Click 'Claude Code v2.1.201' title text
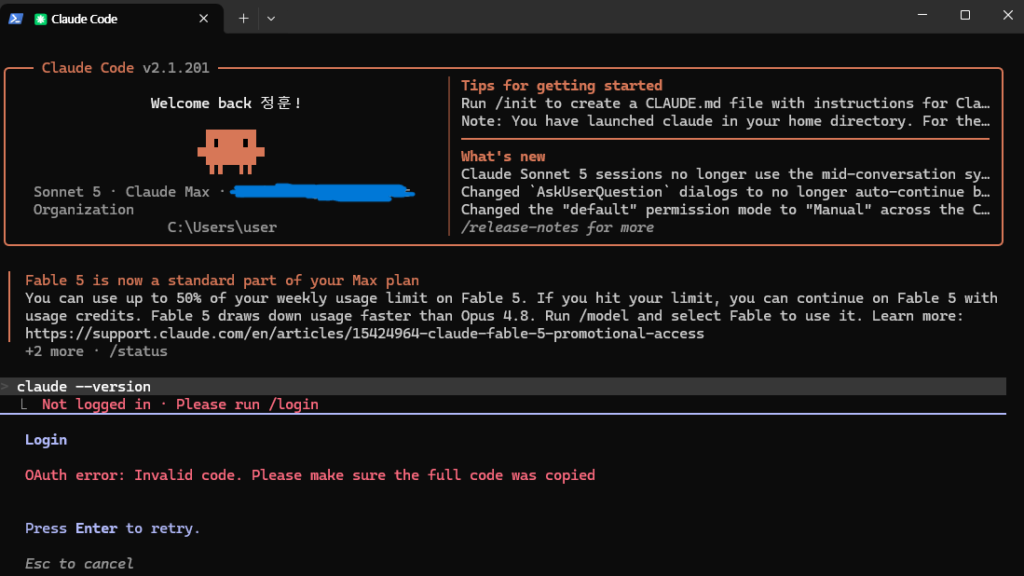 point(125,68)
